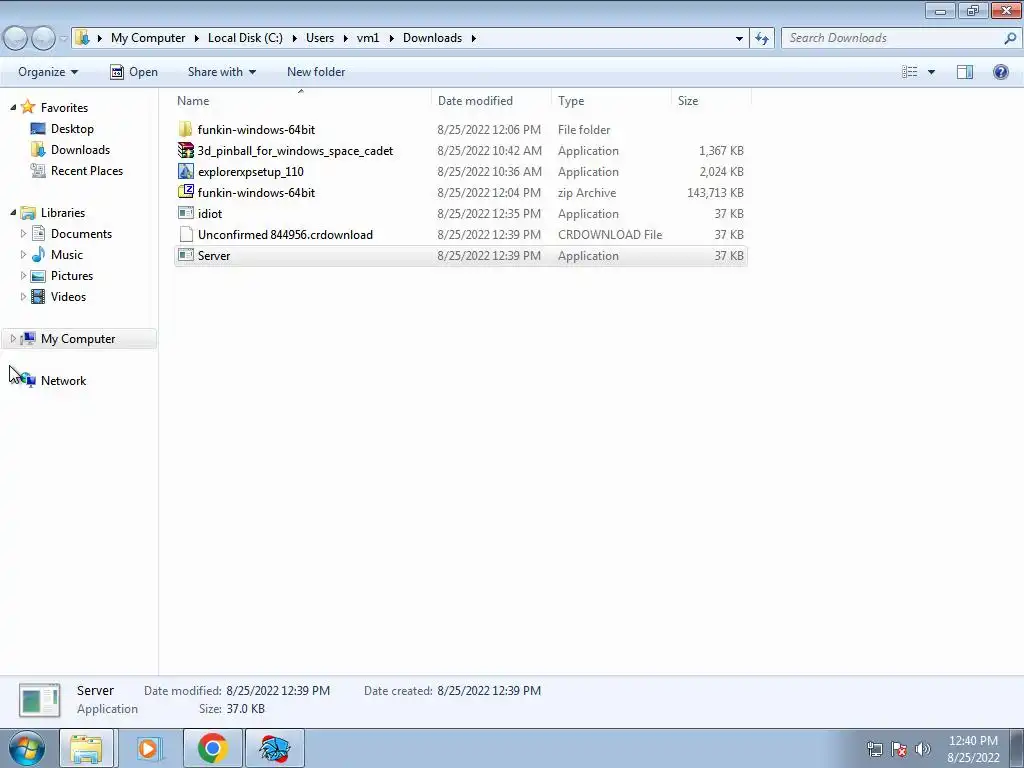Open the blue hedgehog game taskbar icon
This screenshot has height=768, width=1024.
tap(274, 748)
